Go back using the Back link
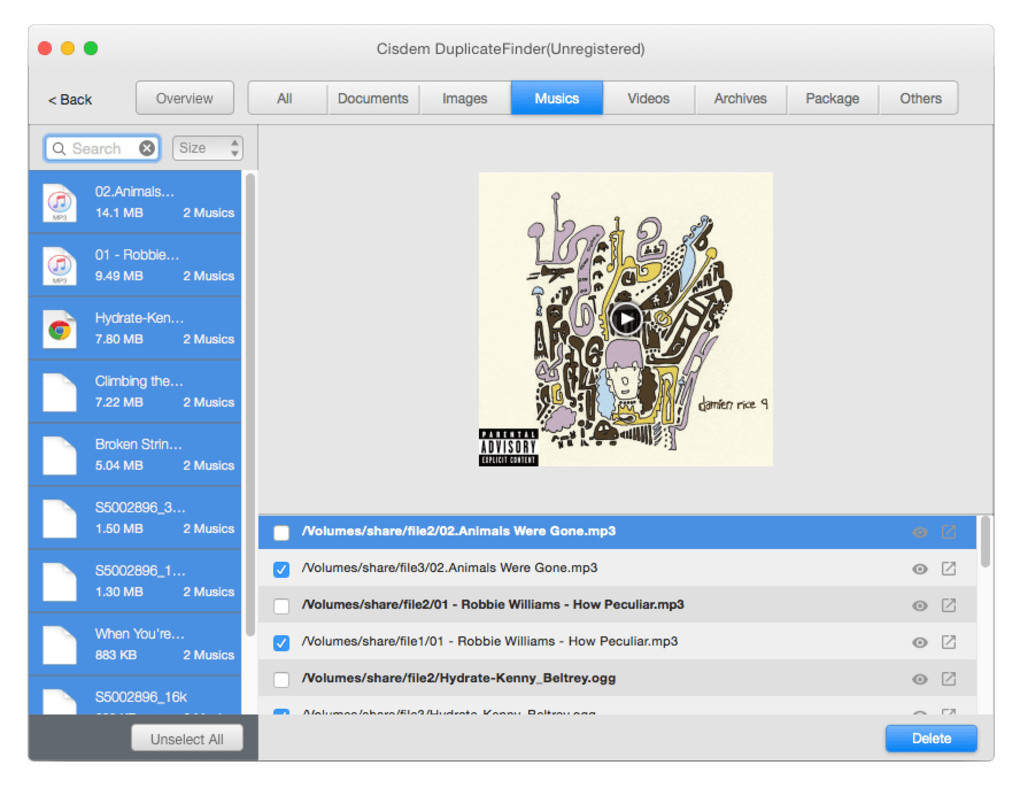The width and height of the screenshot is (1020, 788). [x=70, y=100]
